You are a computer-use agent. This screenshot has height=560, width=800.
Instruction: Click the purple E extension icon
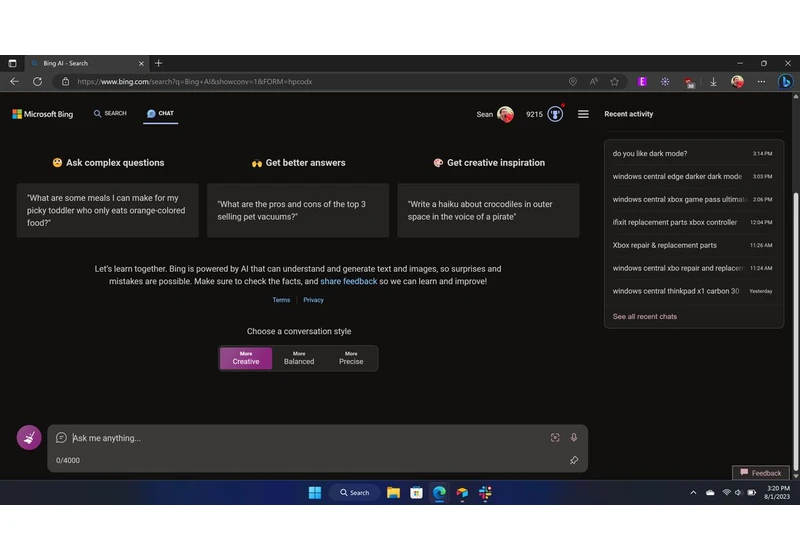(642, 82)
